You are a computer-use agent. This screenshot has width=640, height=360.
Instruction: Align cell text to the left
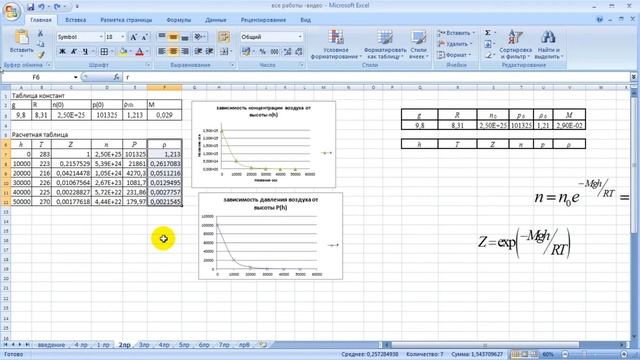162,51
